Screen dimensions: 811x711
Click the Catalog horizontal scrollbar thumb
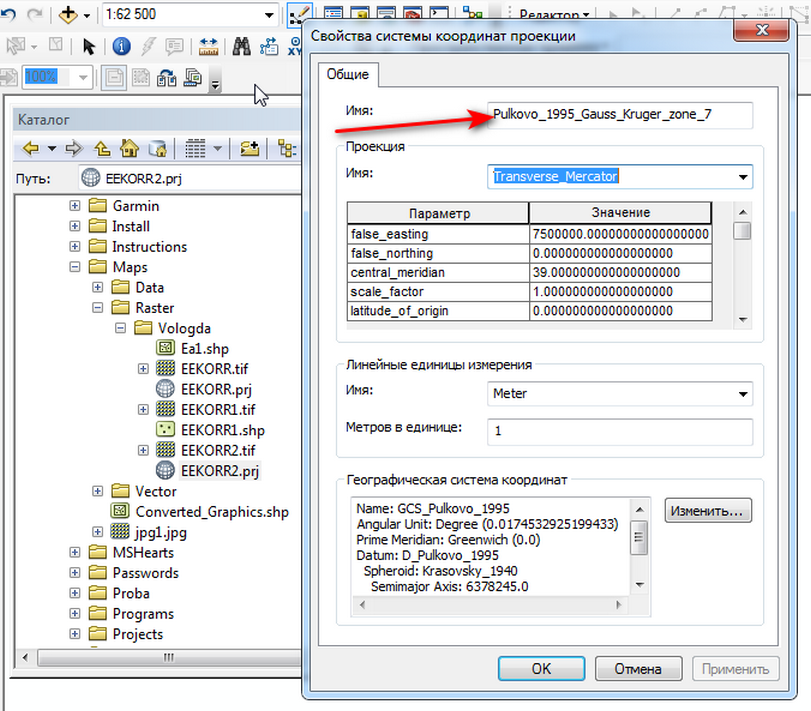pos(169,658)
